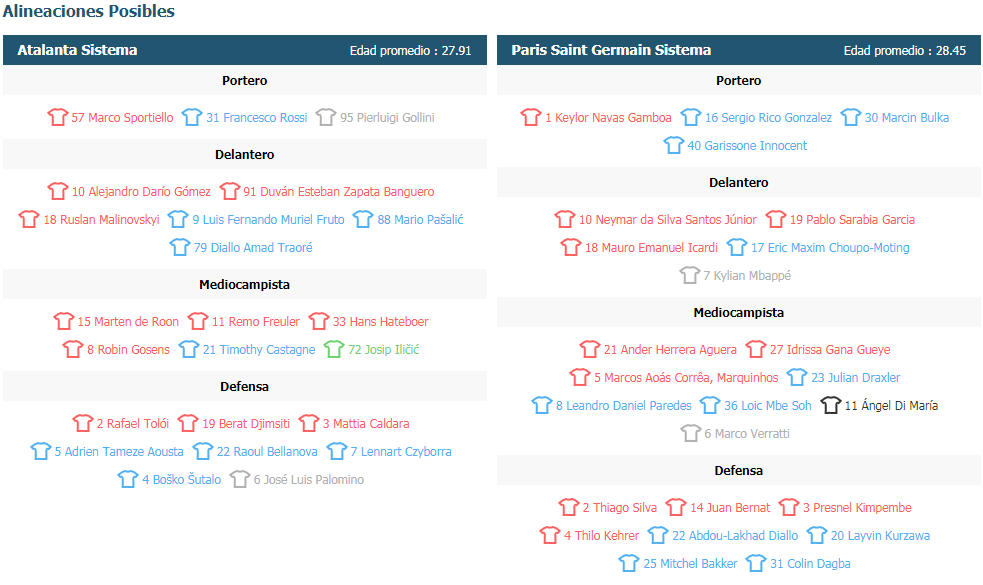The width and height of the screenshot is (983, 585).
Task: Select Marcos Aoás Corrêa, Marquinhos link
Action: 686,378
